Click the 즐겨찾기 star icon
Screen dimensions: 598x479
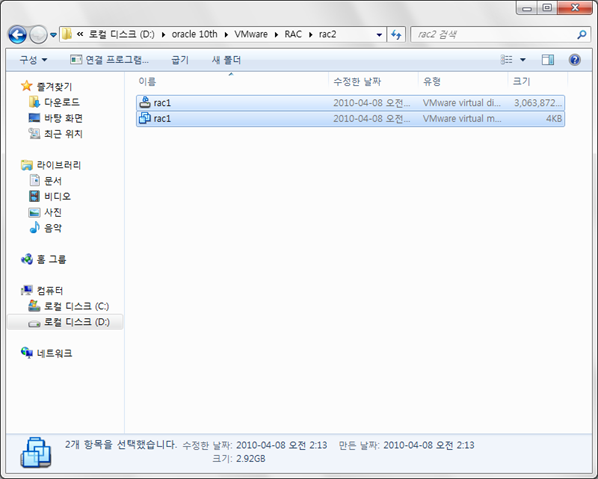click(26, 86)
